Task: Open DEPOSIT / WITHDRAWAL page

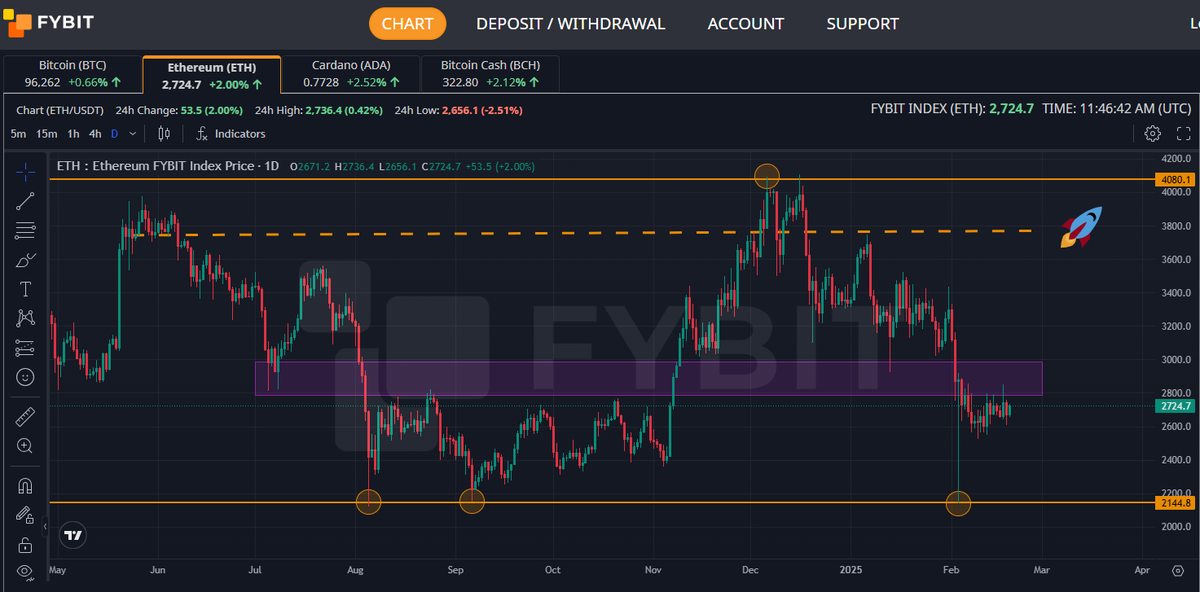Action: pyautogui.click(x=570, y=23)
